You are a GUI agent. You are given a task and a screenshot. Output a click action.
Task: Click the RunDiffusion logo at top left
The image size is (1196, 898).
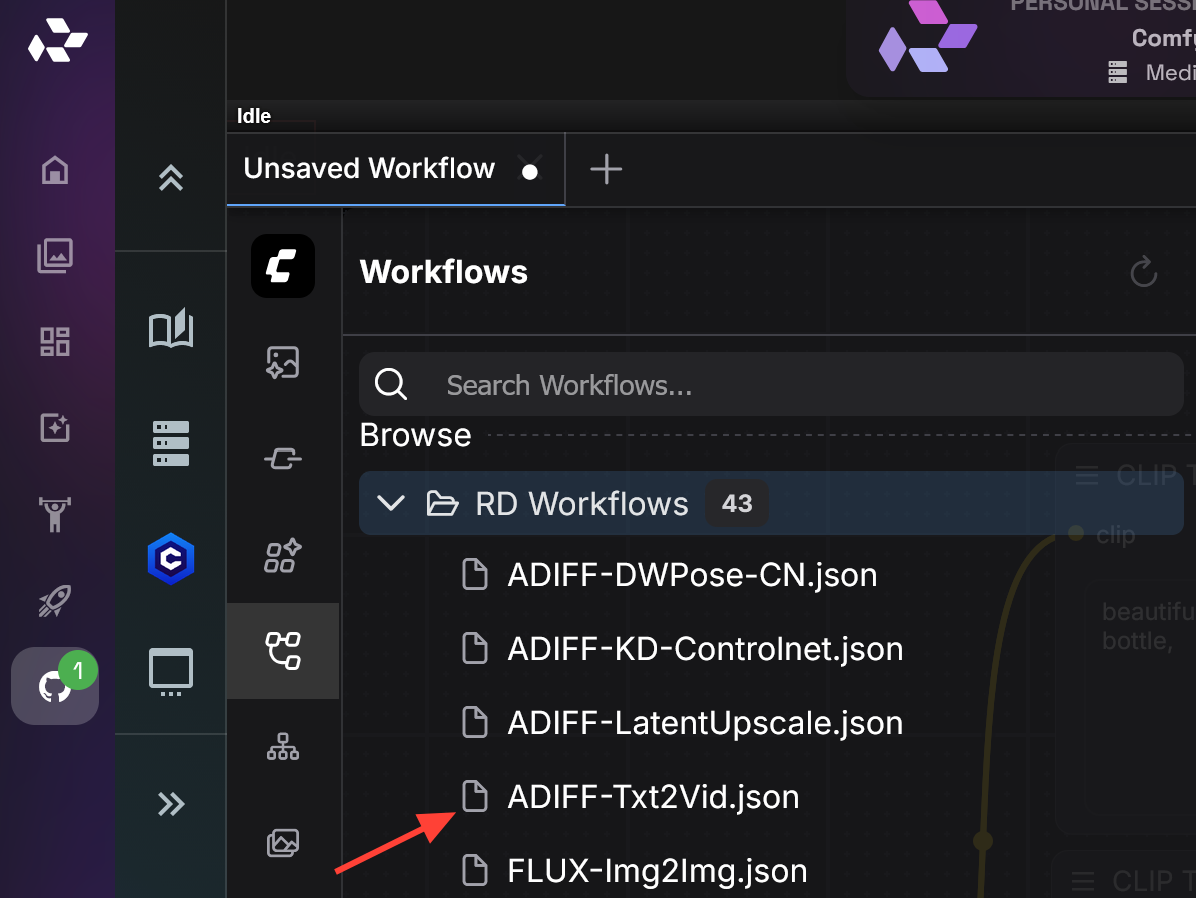click(57, 40)
